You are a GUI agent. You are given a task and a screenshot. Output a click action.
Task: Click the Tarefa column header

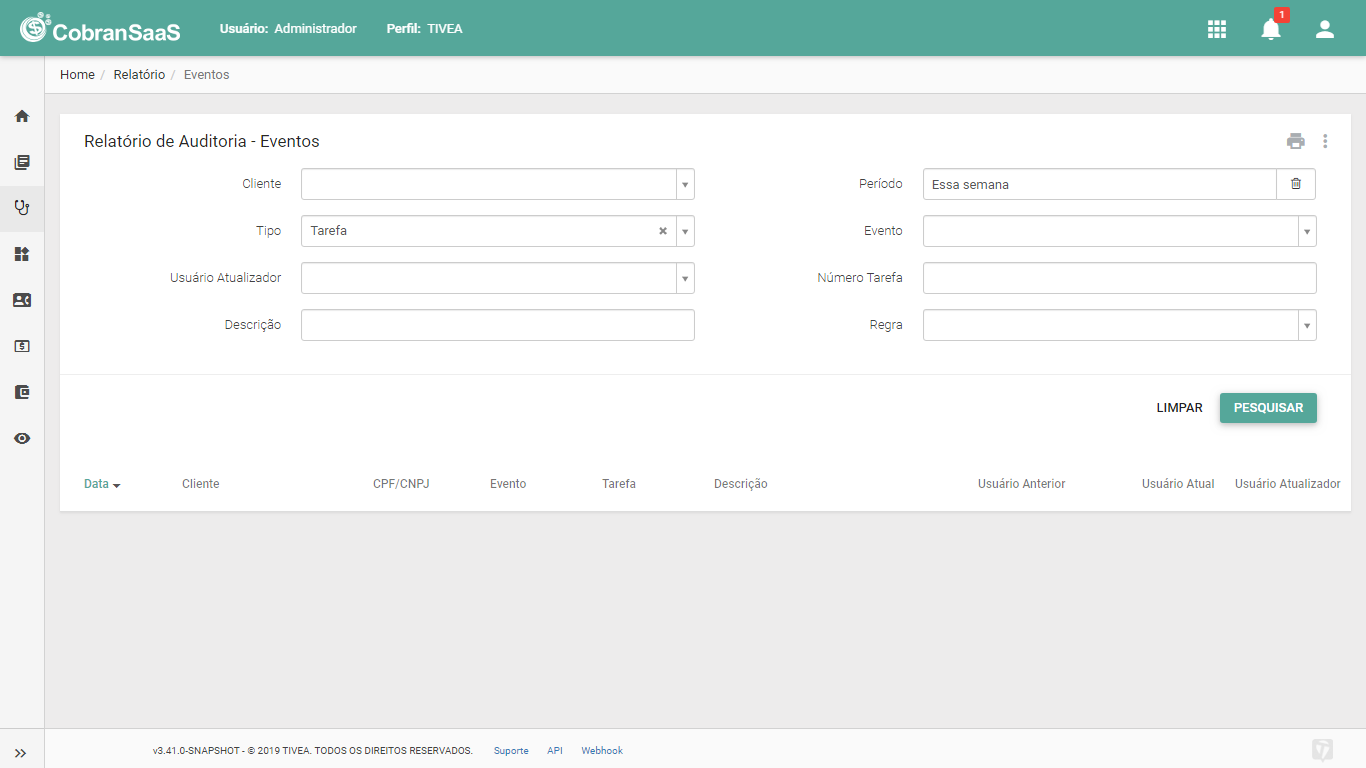619,484
